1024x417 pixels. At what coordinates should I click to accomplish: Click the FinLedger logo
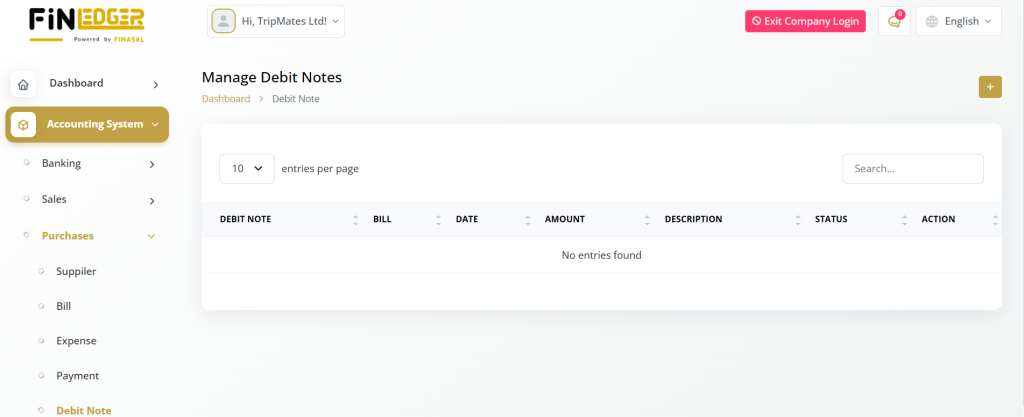click(87, 24)
